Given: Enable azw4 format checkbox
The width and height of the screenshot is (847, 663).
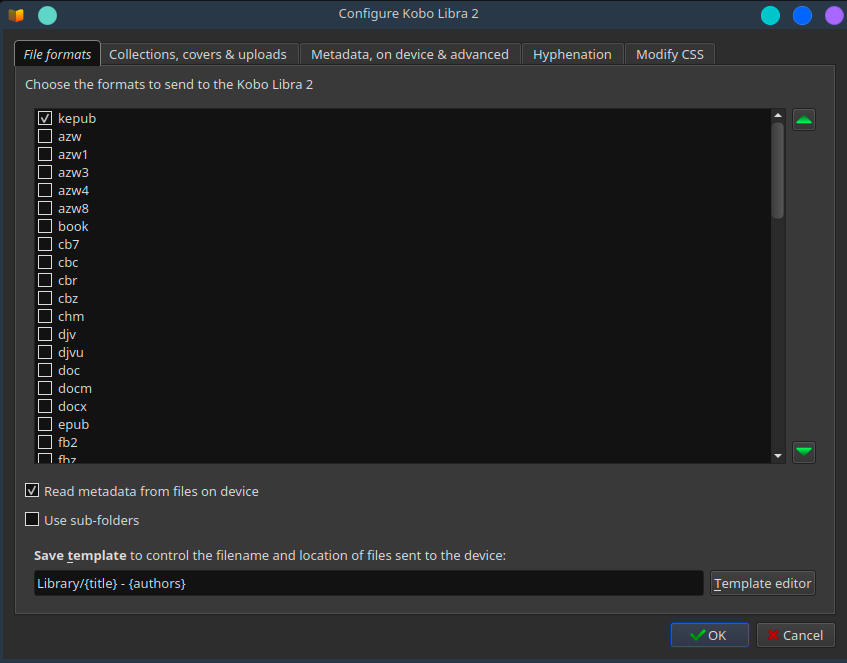Looking at the screenshot, I should point(45,190).
